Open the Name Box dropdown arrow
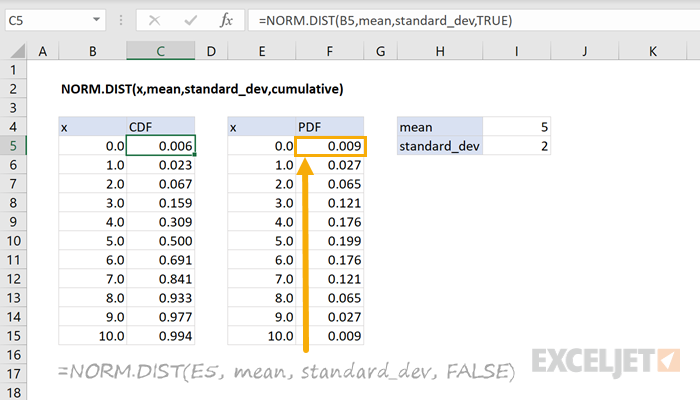Screen dimensions: 700x400 [96, 20]
